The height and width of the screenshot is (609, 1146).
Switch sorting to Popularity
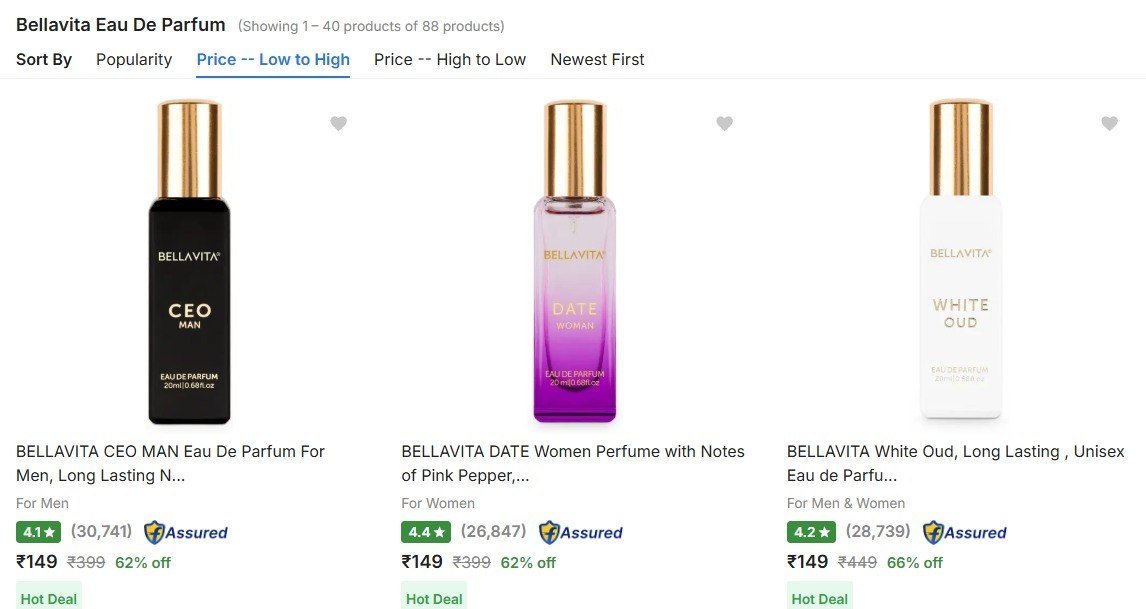point(134,59)
